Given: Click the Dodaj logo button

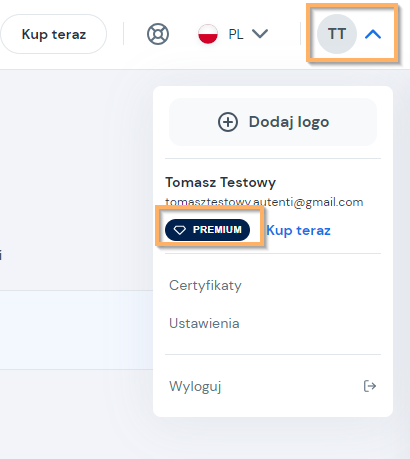Looking at the screenshot, I should (x=273, y=122).
